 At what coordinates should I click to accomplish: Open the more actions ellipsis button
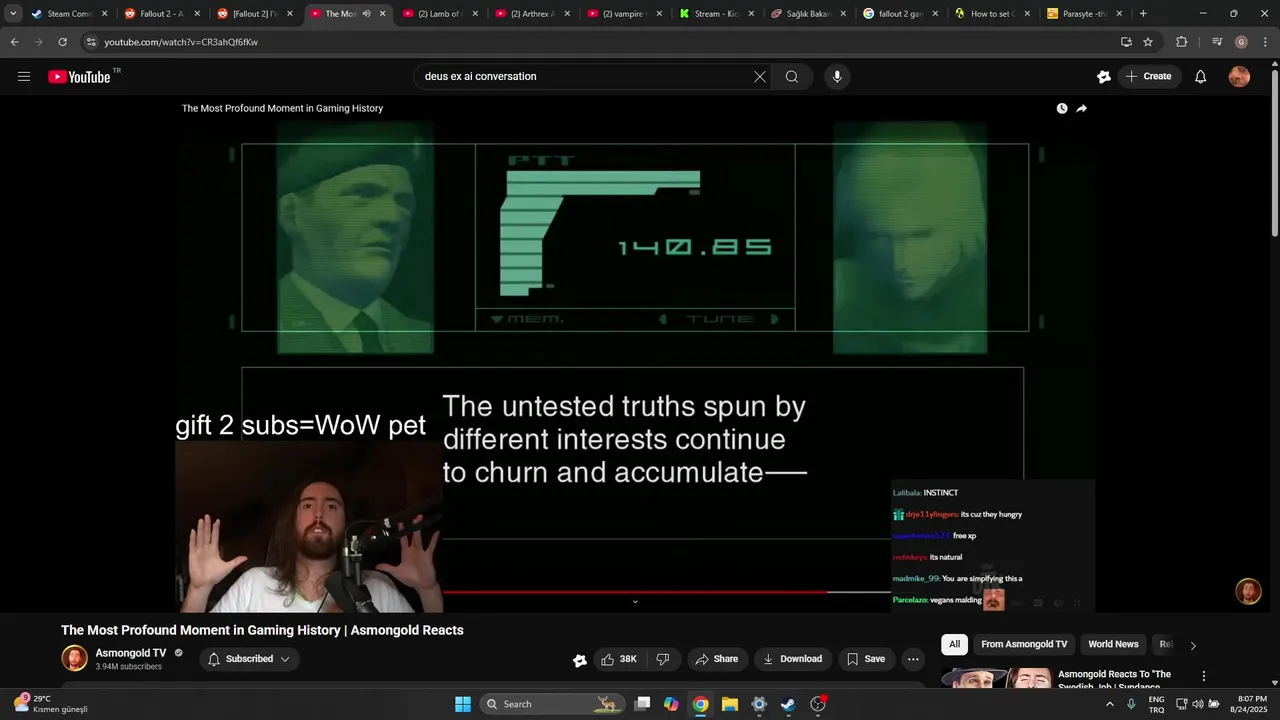[913, 659]
